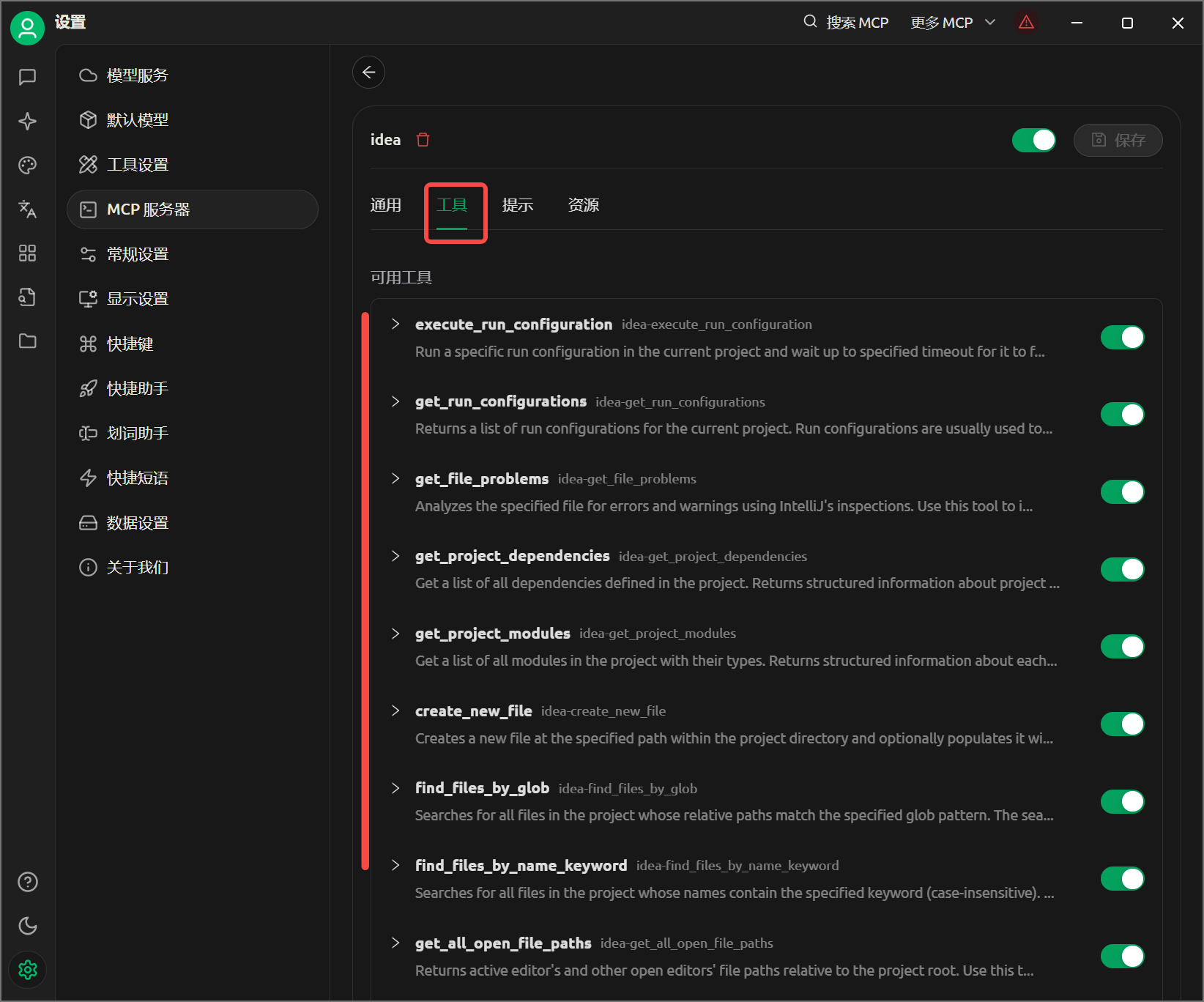Image resolution: width=1204 pixels, height=1002 pixels.
Task: Open the 更多 MCP dropdown
Action: tap(953, 23)
